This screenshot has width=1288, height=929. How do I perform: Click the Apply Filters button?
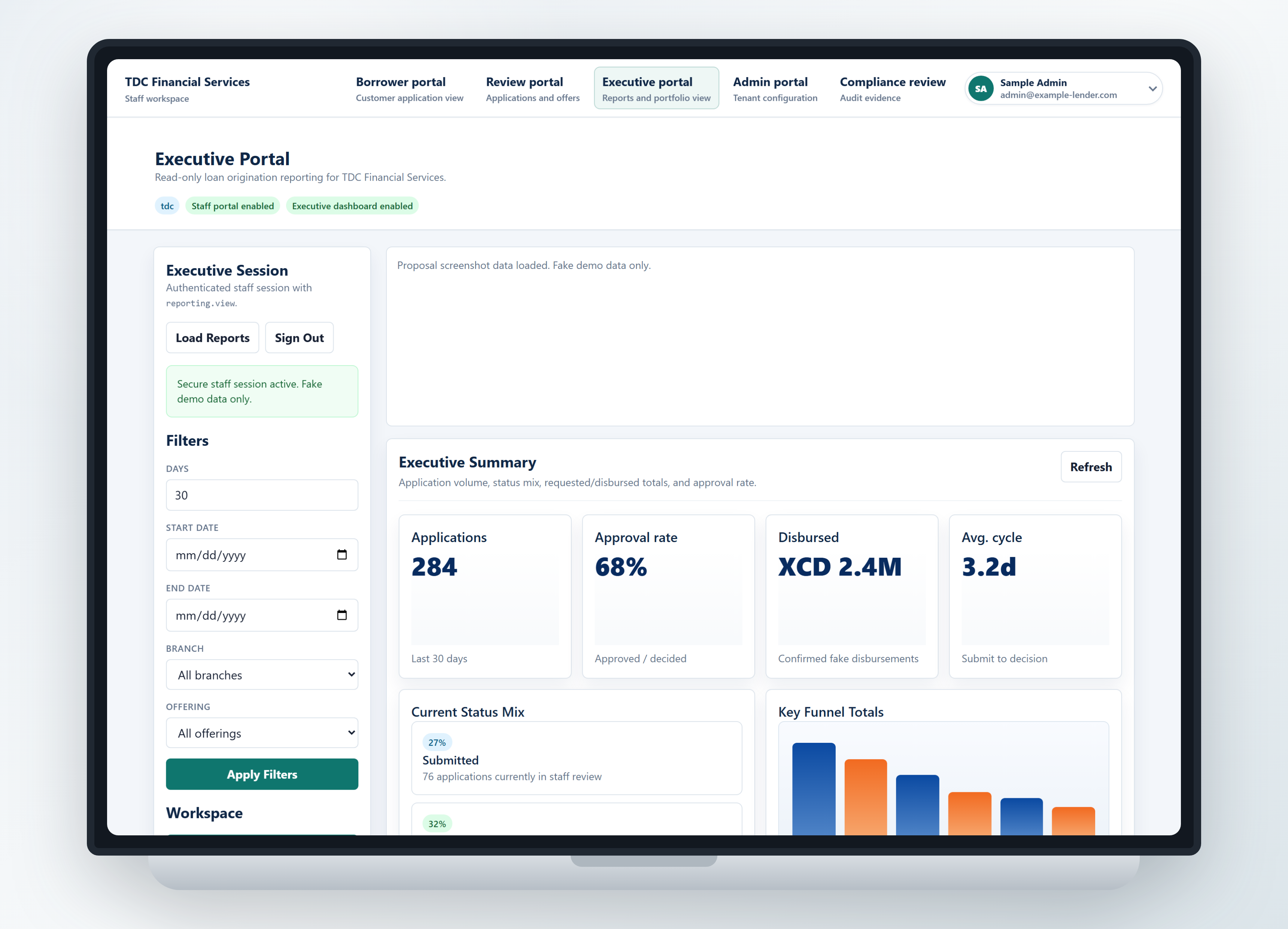pyautogui.click(x=262, y=774)
